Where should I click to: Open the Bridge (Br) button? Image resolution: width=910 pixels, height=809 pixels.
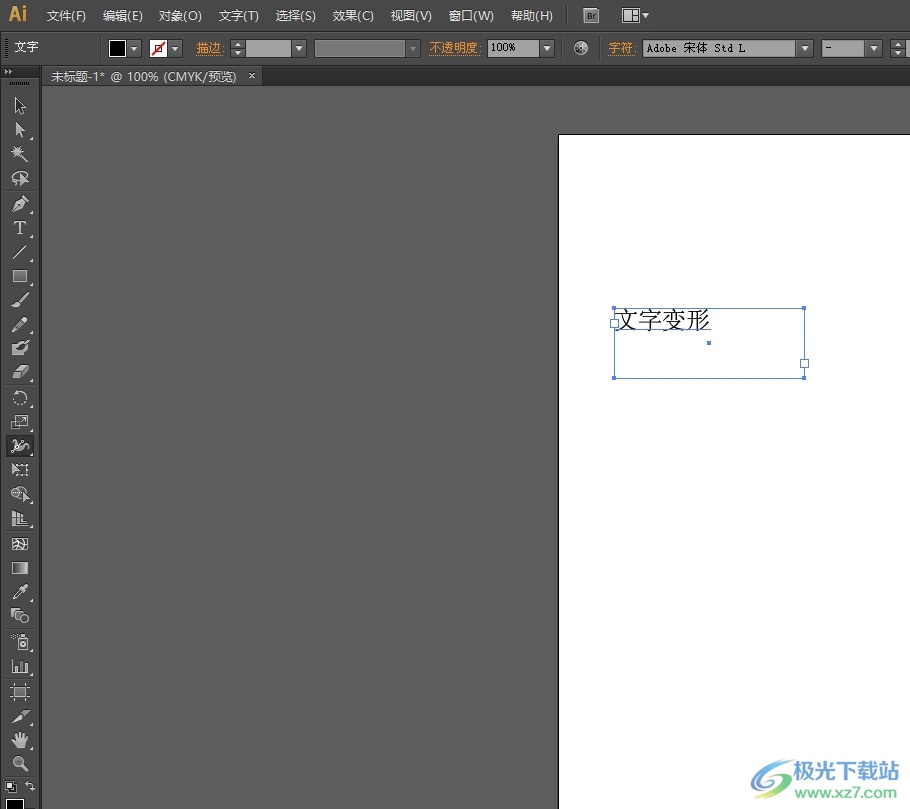point(591,16)
